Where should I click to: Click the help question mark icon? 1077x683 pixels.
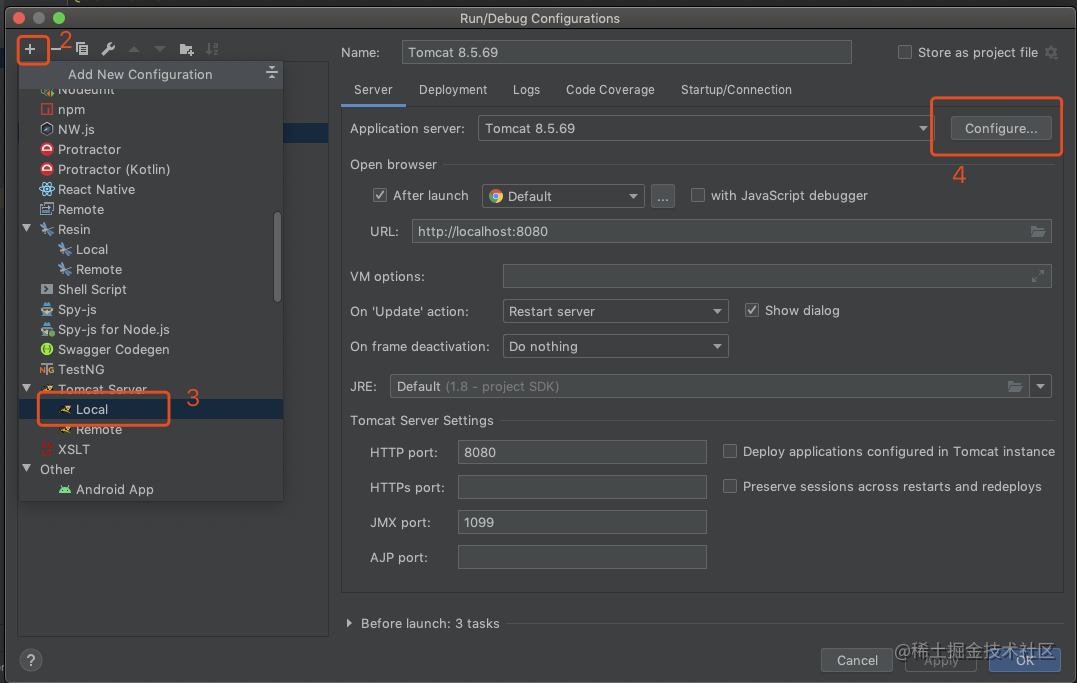[31, 660]
